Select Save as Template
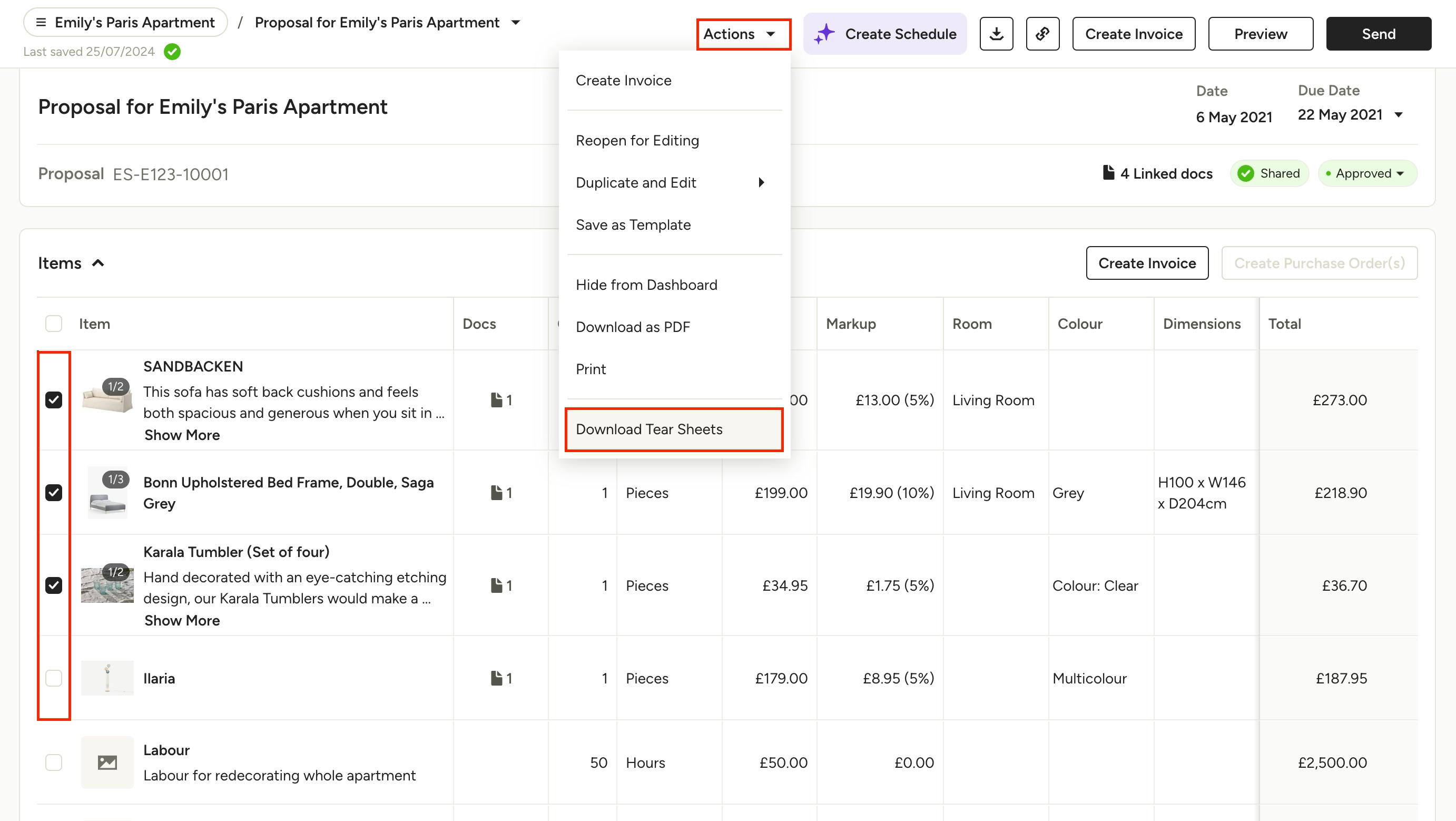This screenshot has width=1456, height=821. click(x=674, y=224)
